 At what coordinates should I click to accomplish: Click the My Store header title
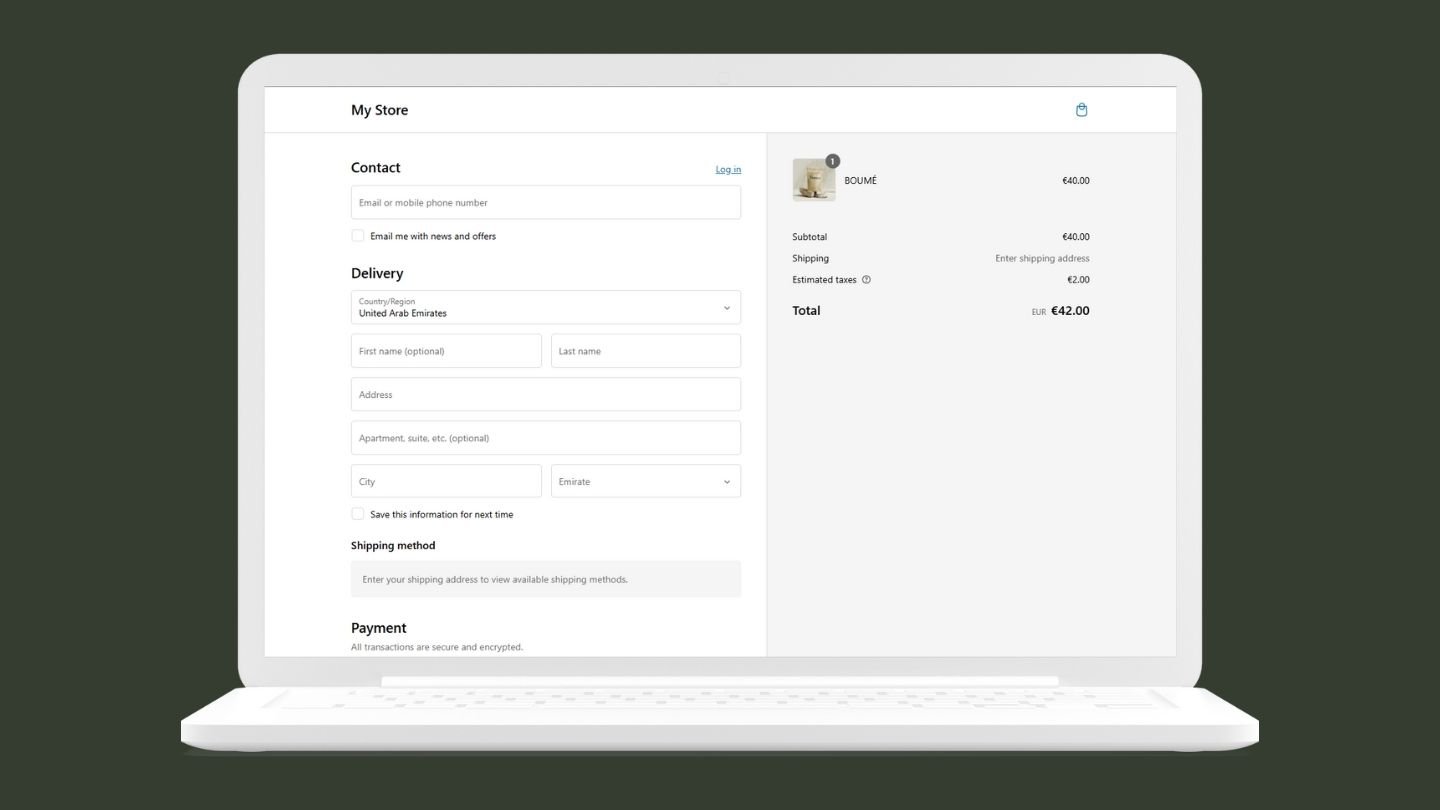point(379,110)
